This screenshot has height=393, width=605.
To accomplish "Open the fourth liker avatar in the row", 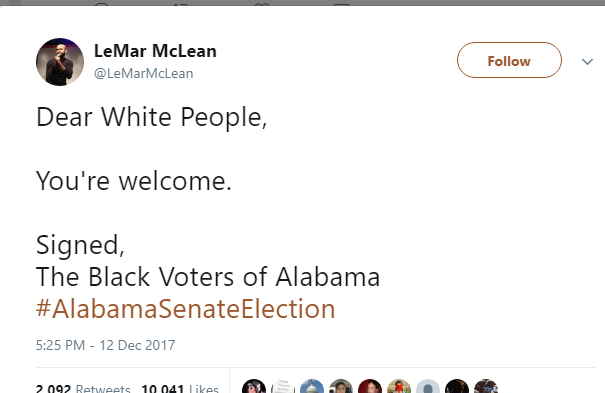I will 341,387.
